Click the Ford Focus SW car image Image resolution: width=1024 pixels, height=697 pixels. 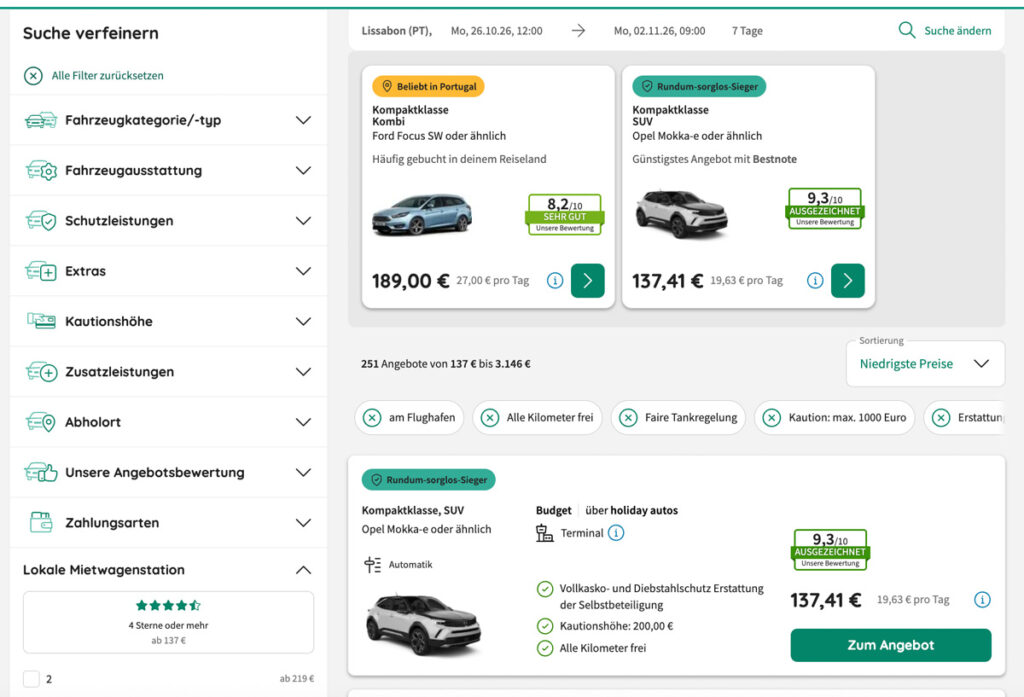pyautogui.click(x=422, y=214)
